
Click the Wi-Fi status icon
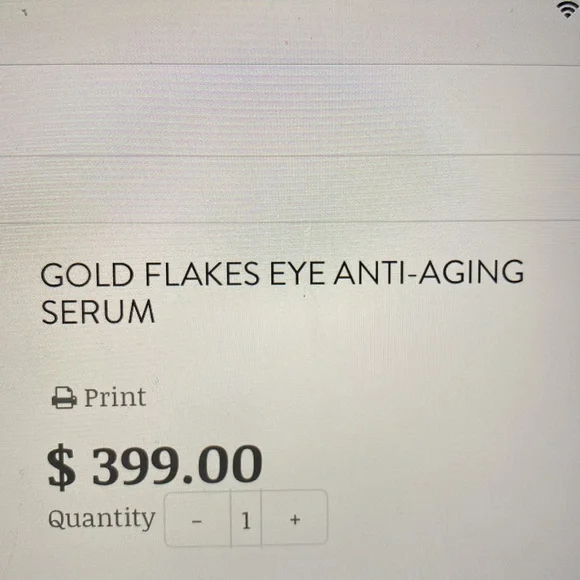(568, 10)
